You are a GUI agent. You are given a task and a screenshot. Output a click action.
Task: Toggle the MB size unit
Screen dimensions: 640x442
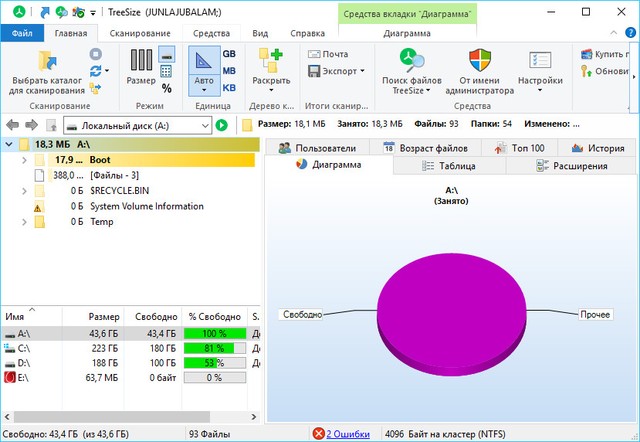[229, 71]
